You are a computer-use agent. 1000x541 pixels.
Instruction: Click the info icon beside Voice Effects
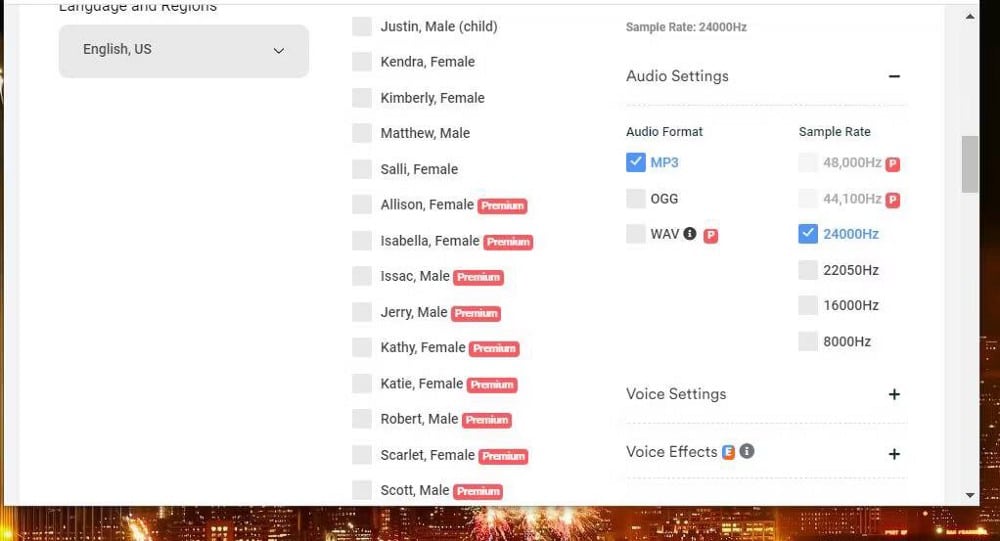tap(746, 452)
